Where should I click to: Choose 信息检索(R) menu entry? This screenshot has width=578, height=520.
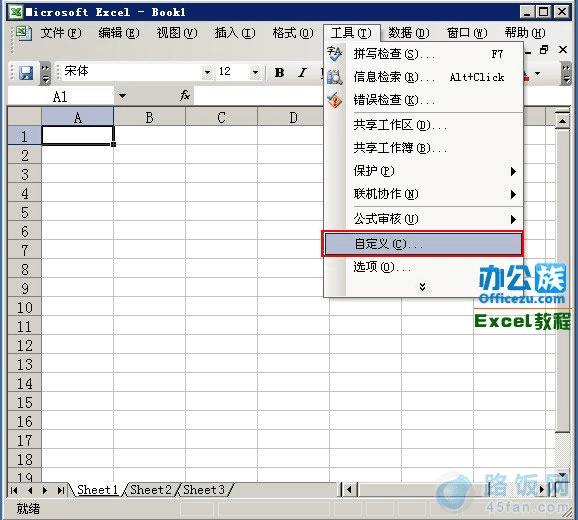(423, 77)
